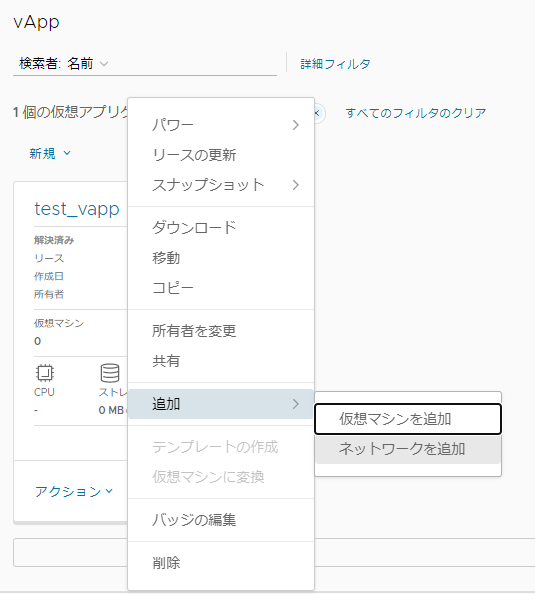
Task: Open 詳細フィルタ link
Action: [335, 64]
